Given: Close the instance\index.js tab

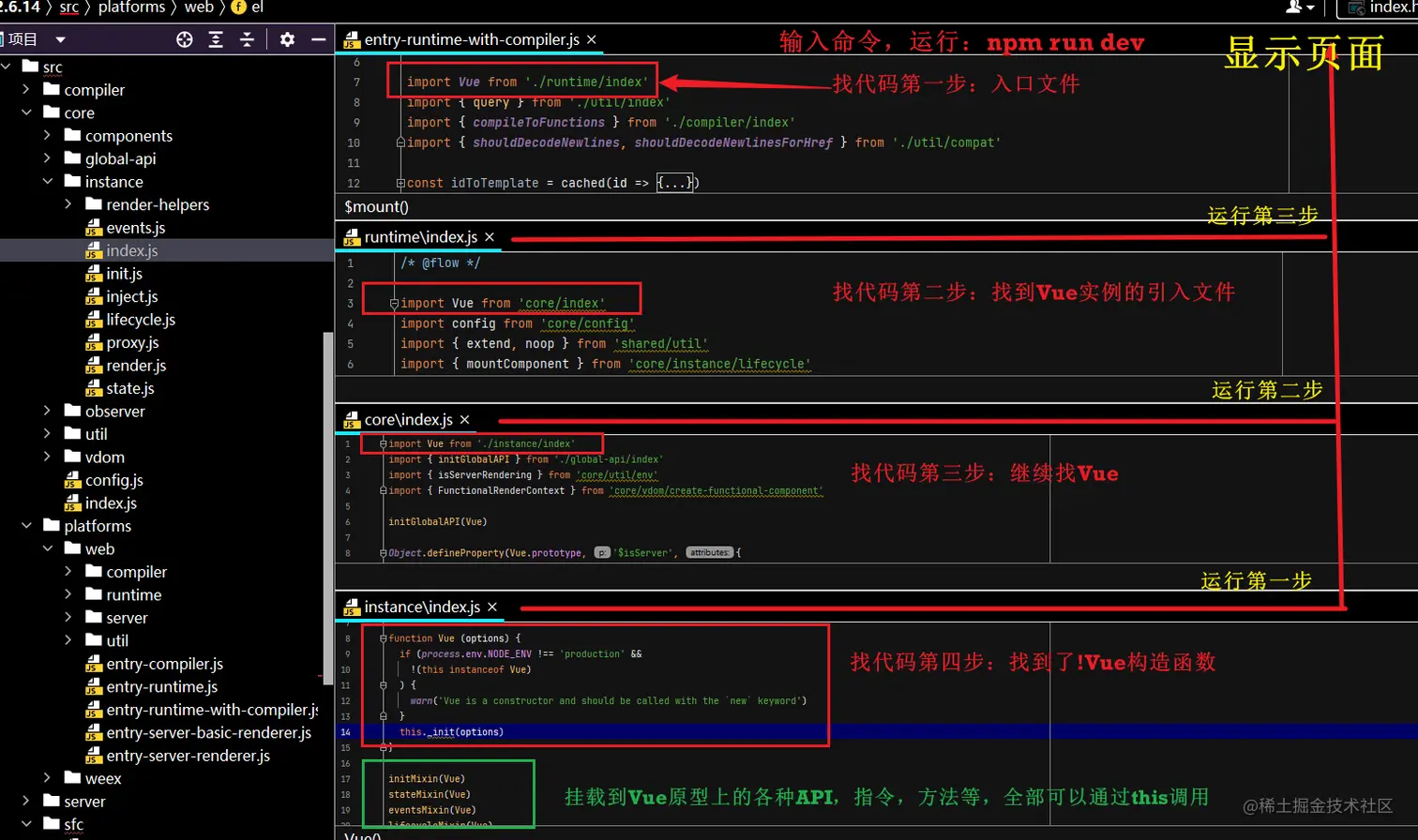Looking at the screenshot, I should (492, 607).
